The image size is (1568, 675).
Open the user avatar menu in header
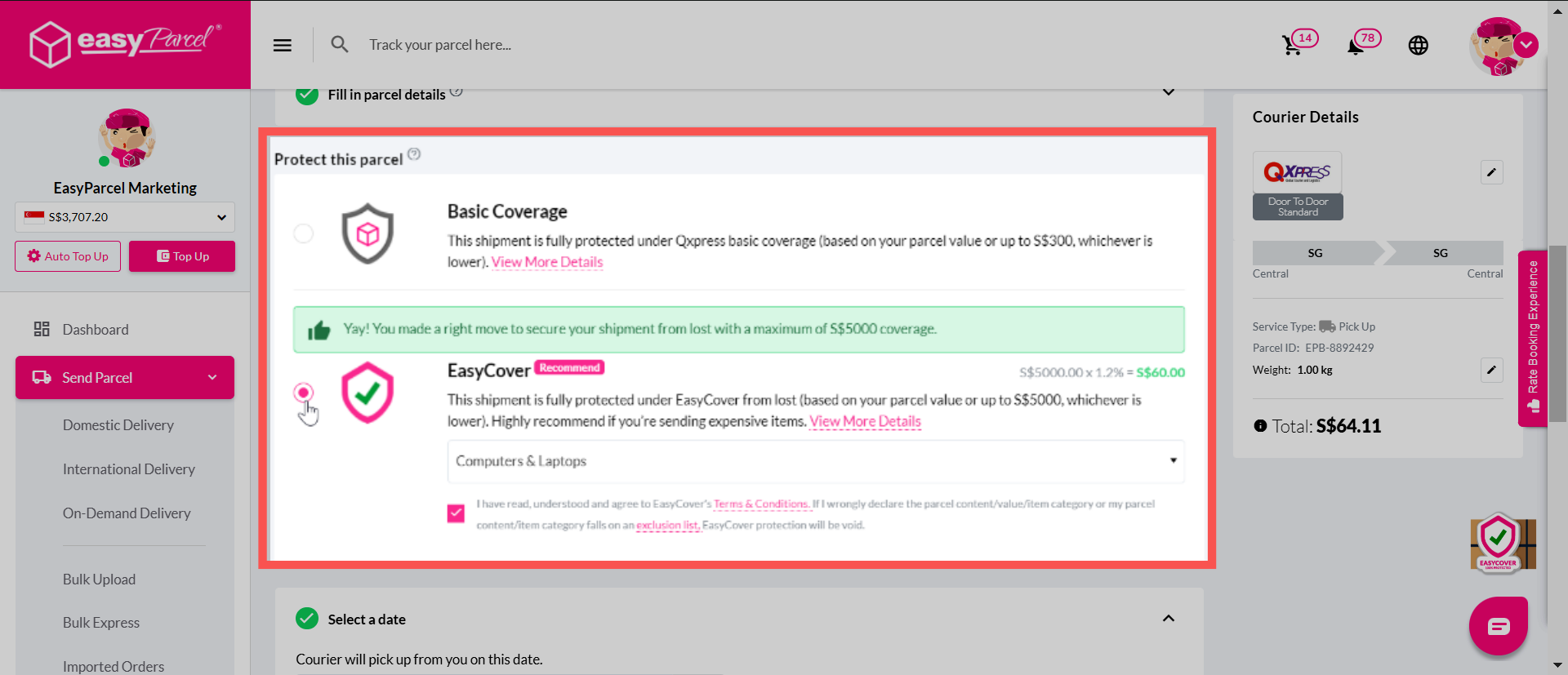click(x=1503, y=47)
